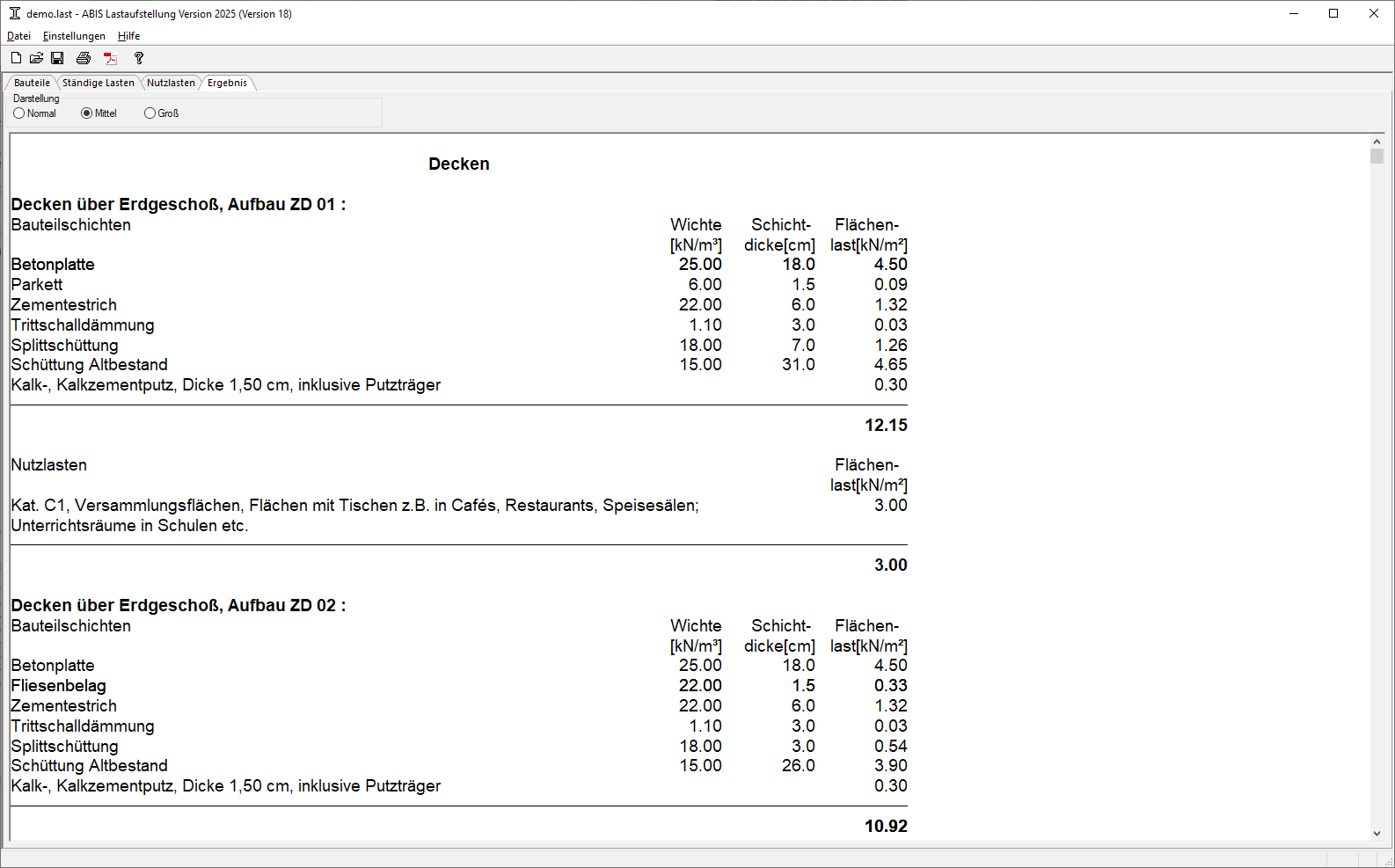This screenshot has width=1395, height=868.
Task: Switch to the Bauteile tab
Action: click(x=32, y=83)
